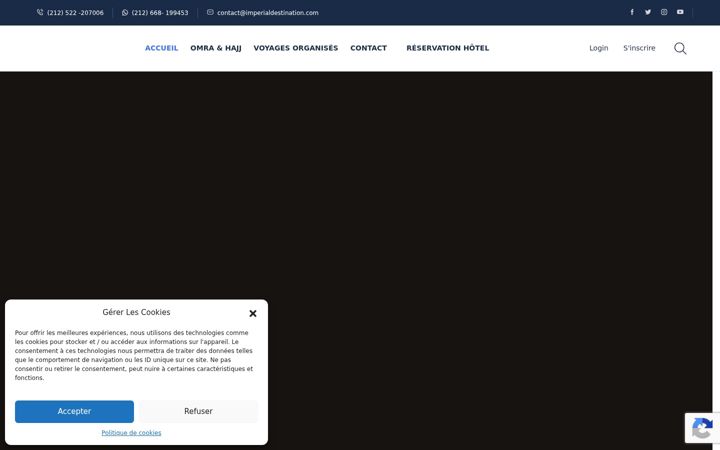This screenshot has height=450, width=720.
Task: Click the Gérer Les Cookies title
Action: (136, 312)
